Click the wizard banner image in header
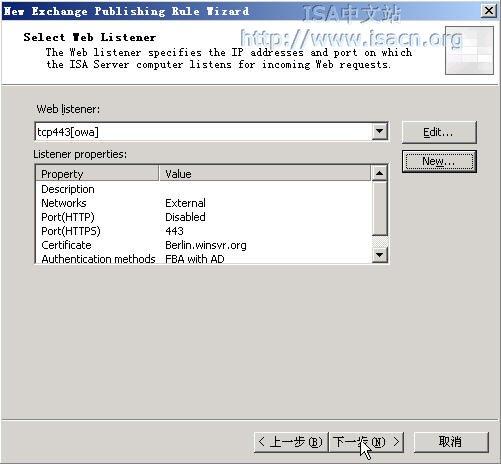 (x=469, y=50)
